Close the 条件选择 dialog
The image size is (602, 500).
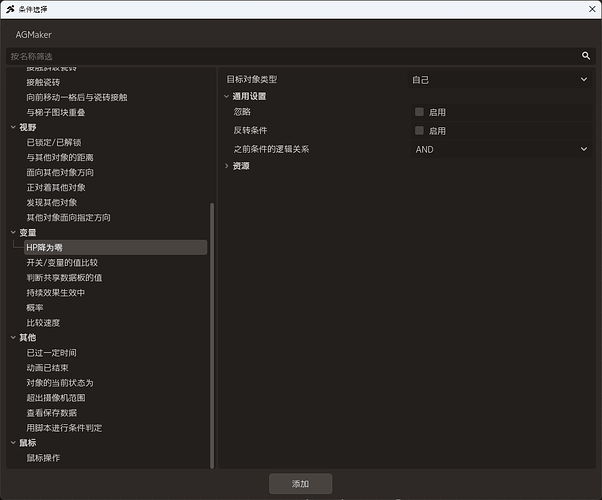click(x=592, y=9)
